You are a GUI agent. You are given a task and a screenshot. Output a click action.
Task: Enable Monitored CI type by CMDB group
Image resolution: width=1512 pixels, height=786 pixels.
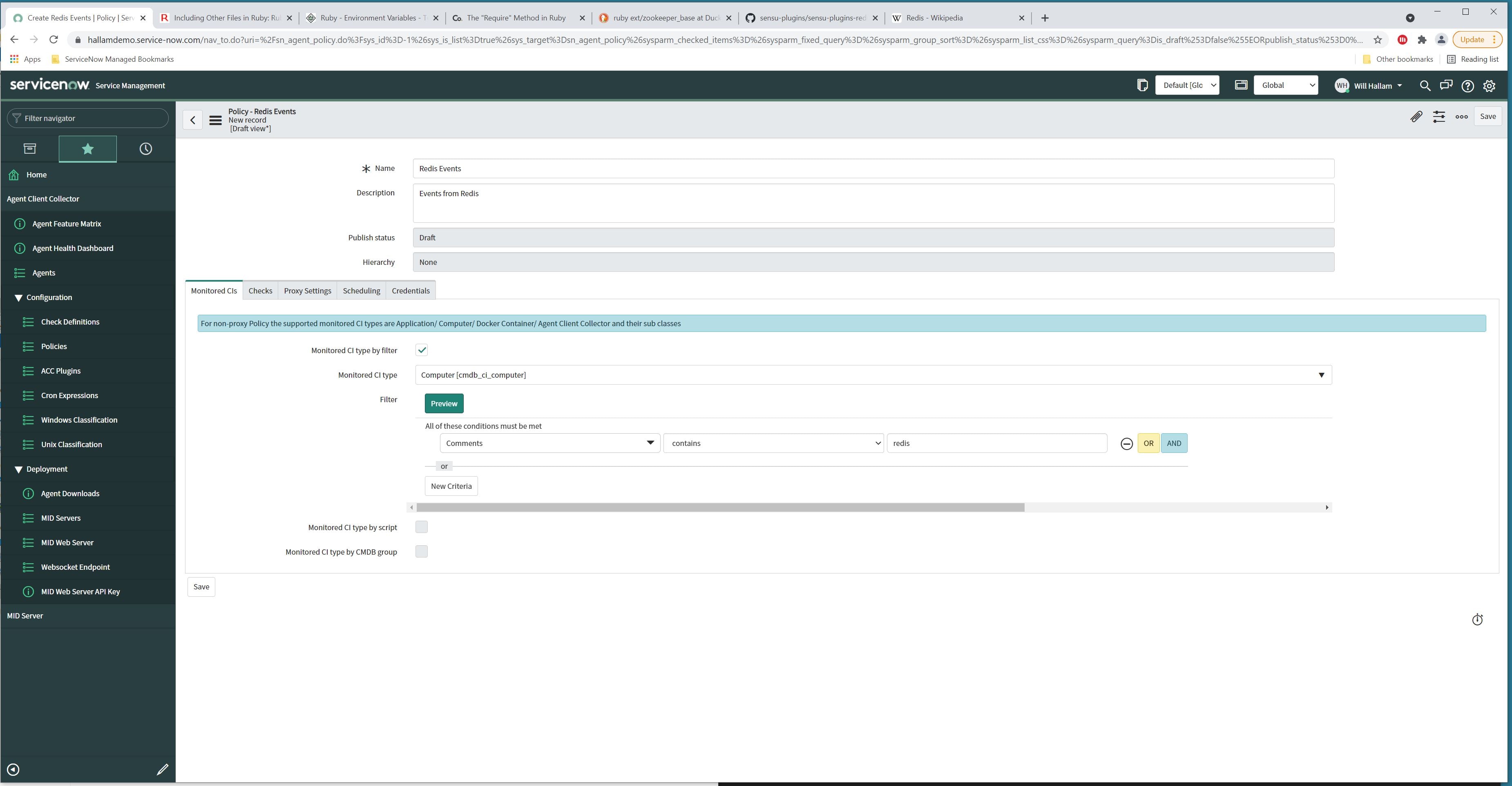coord(422,551)
